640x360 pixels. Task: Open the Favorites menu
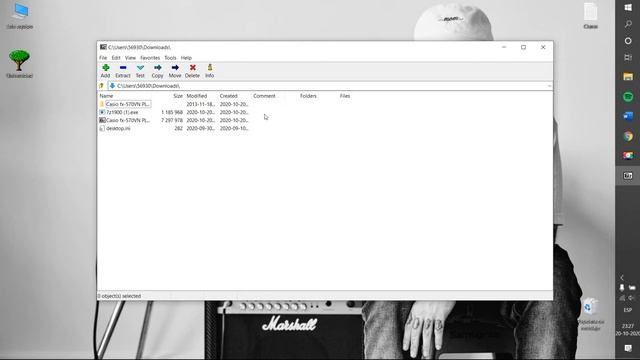150,58
